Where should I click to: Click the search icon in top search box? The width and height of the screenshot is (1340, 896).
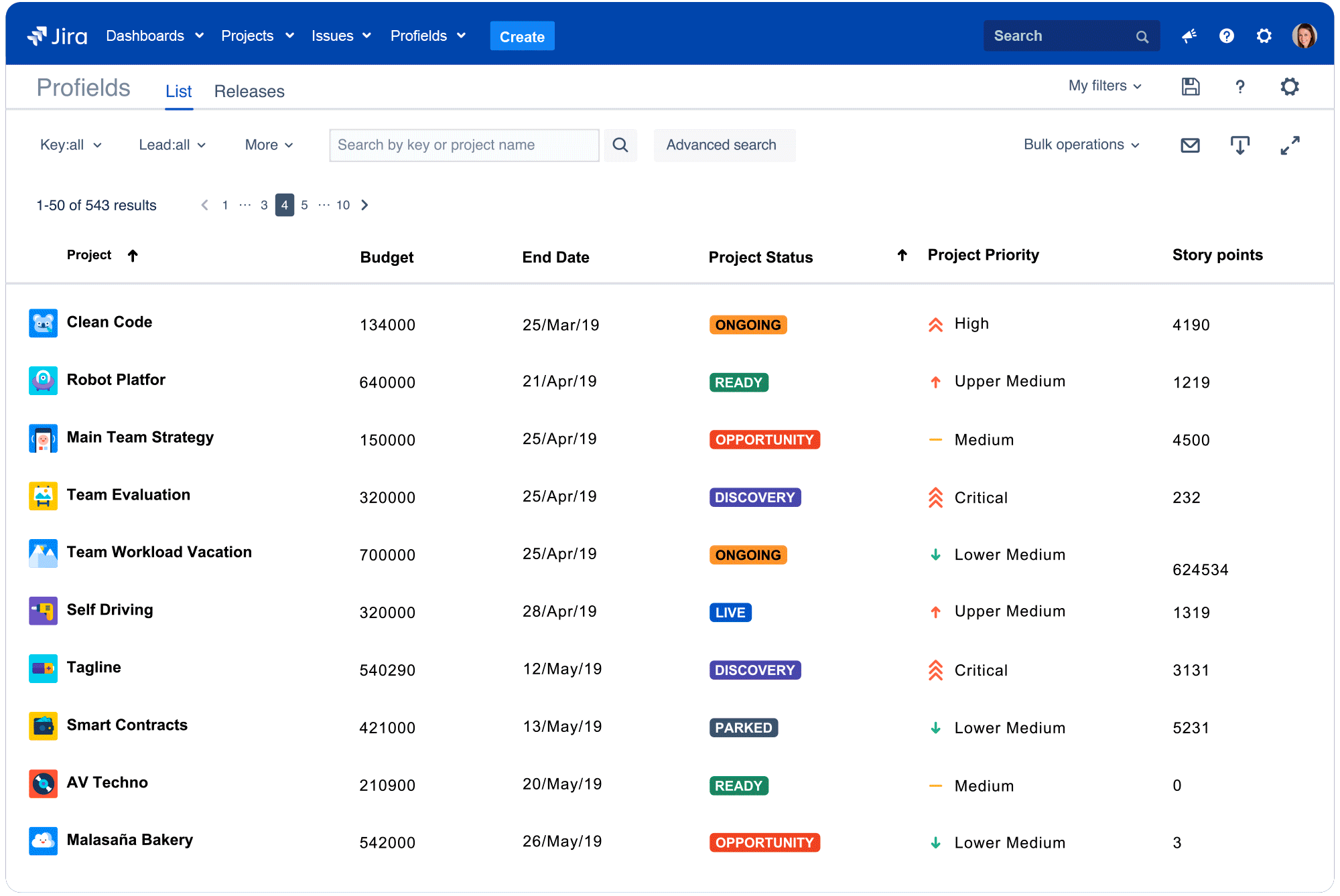tap(1142, 37)
